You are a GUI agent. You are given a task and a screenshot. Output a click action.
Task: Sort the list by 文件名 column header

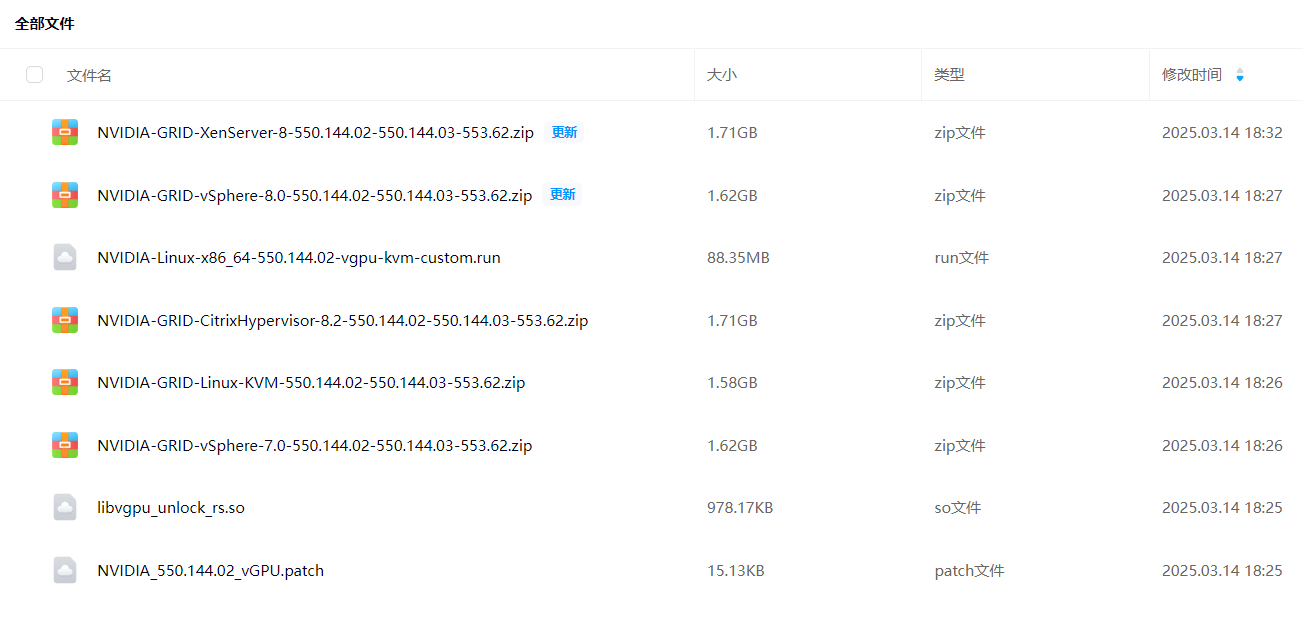click(x=89, y=75)
